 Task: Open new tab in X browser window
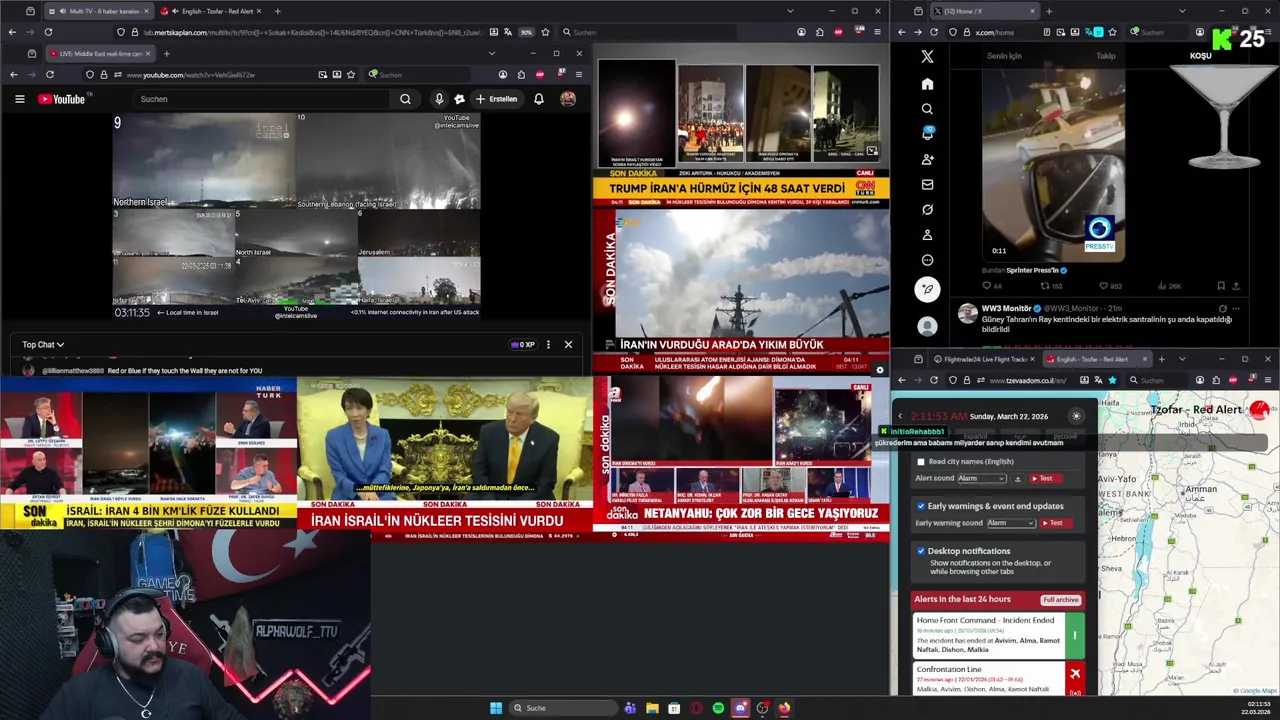[1049, 11]
